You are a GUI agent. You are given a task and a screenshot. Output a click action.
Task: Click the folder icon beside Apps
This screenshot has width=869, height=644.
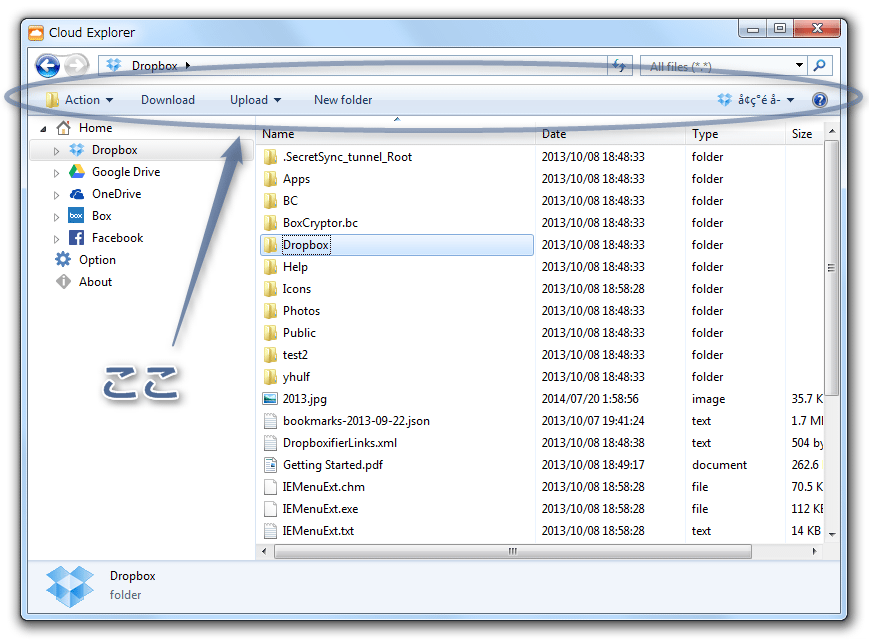270,178
